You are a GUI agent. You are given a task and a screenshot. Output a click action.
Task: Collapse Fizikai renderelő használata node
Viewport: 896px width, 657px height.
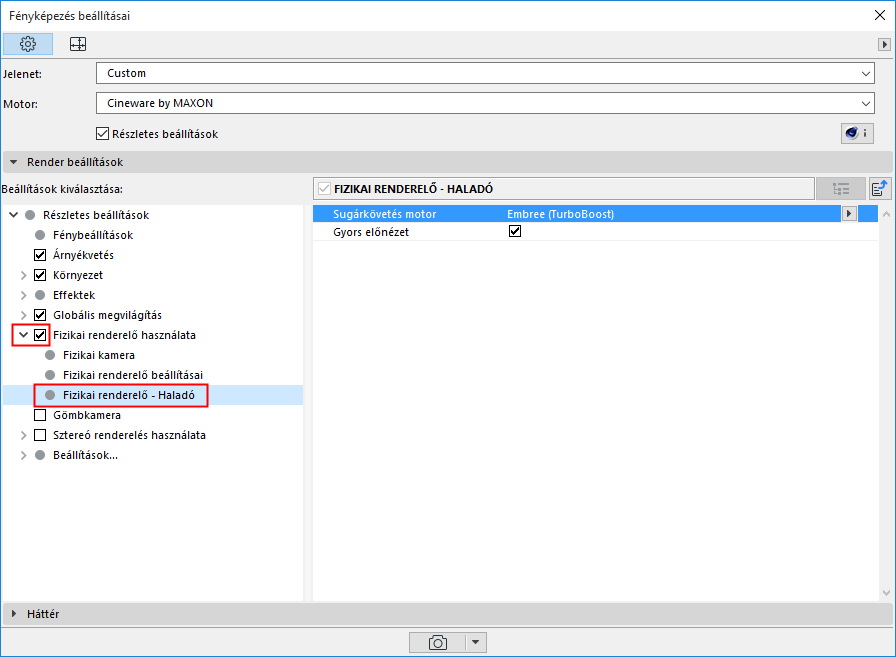pyautogui.click(x=23, y=335)
